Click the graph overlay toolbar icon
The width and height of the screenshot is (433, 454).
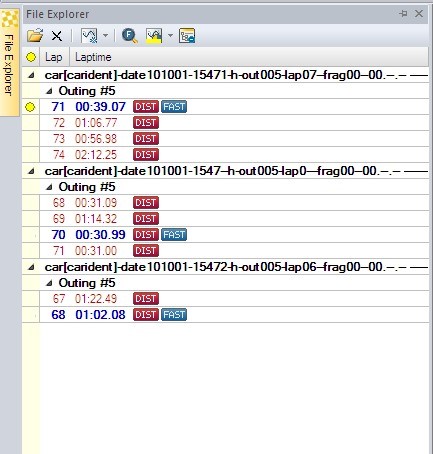click(89, 35)
